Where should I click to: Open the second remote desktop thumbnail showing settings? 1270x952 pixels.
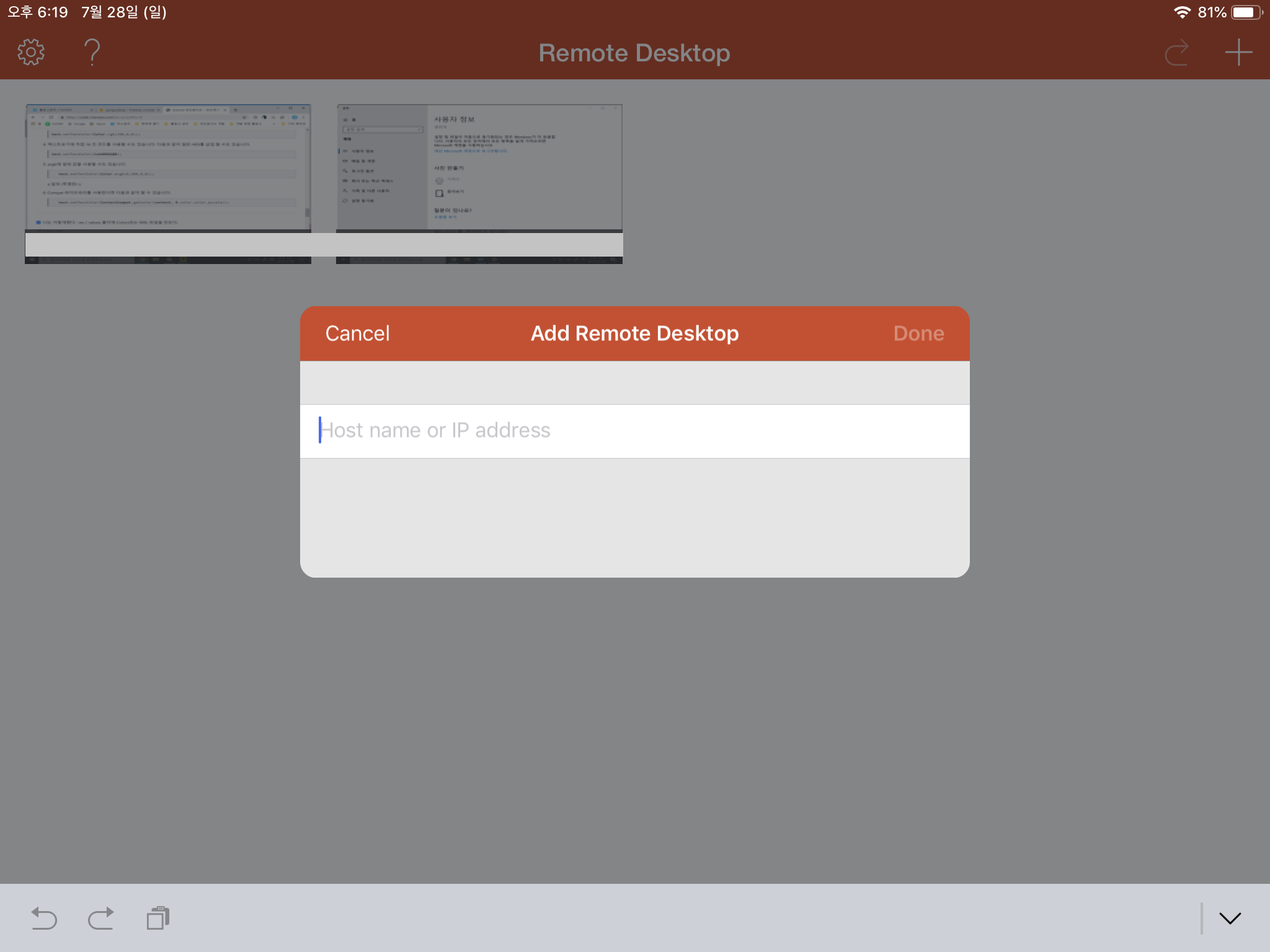(479, 184)
